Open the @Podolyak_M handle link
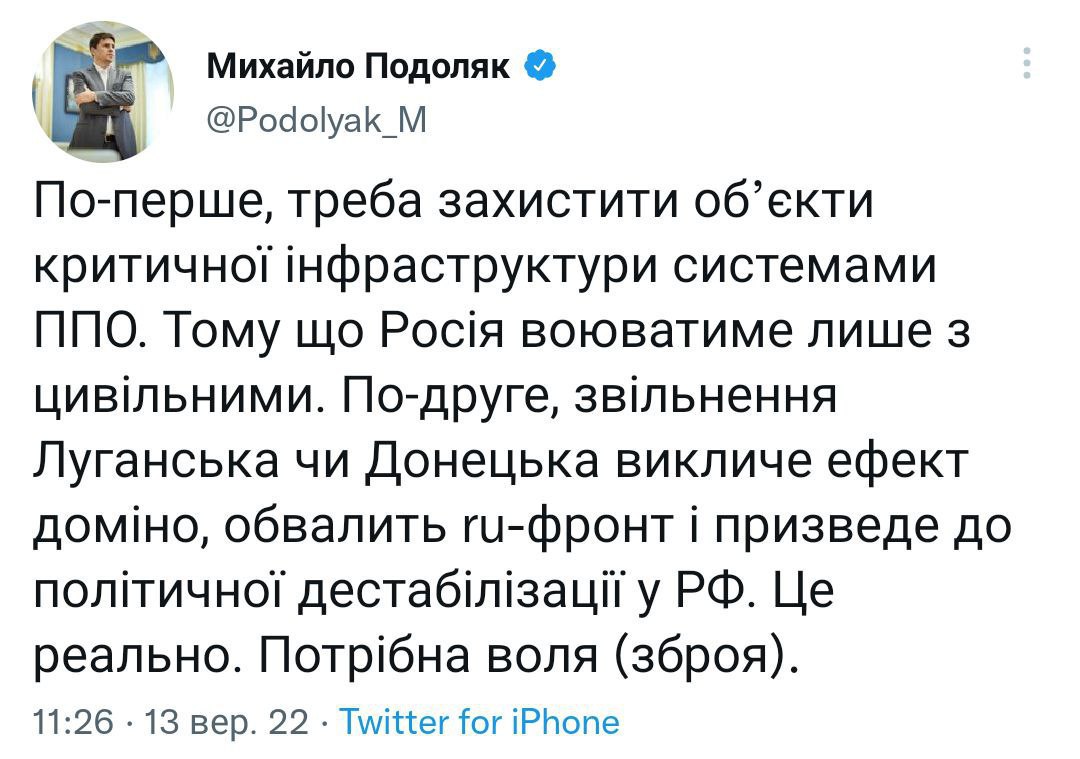Viewport: 1080px width, 759px height. click(316, 120)
